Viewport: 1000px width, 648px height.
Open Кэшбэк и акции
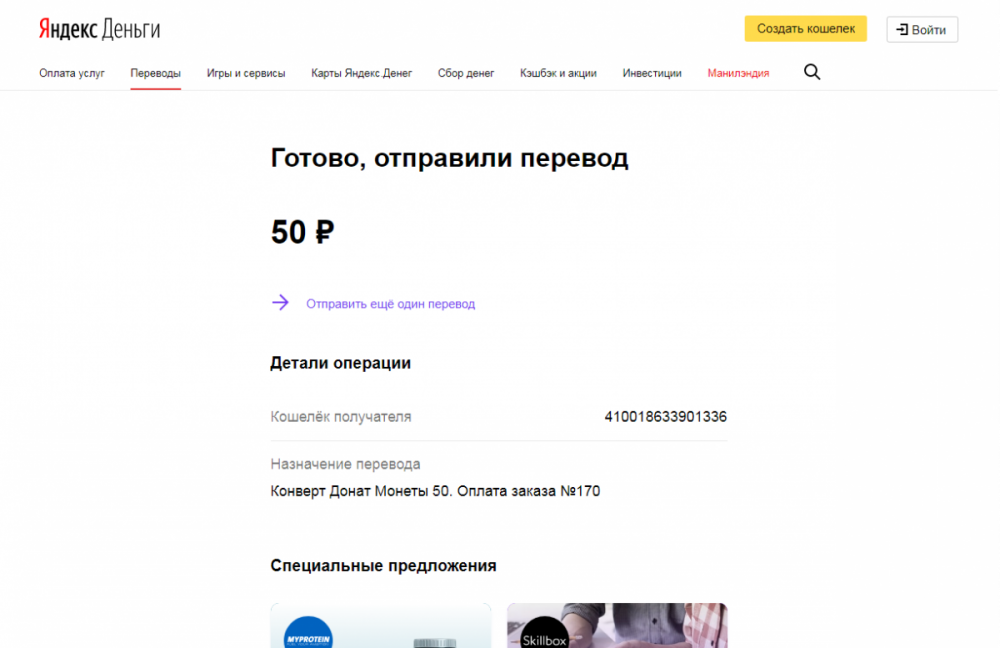pyautogui.click(x=558, y=73)
